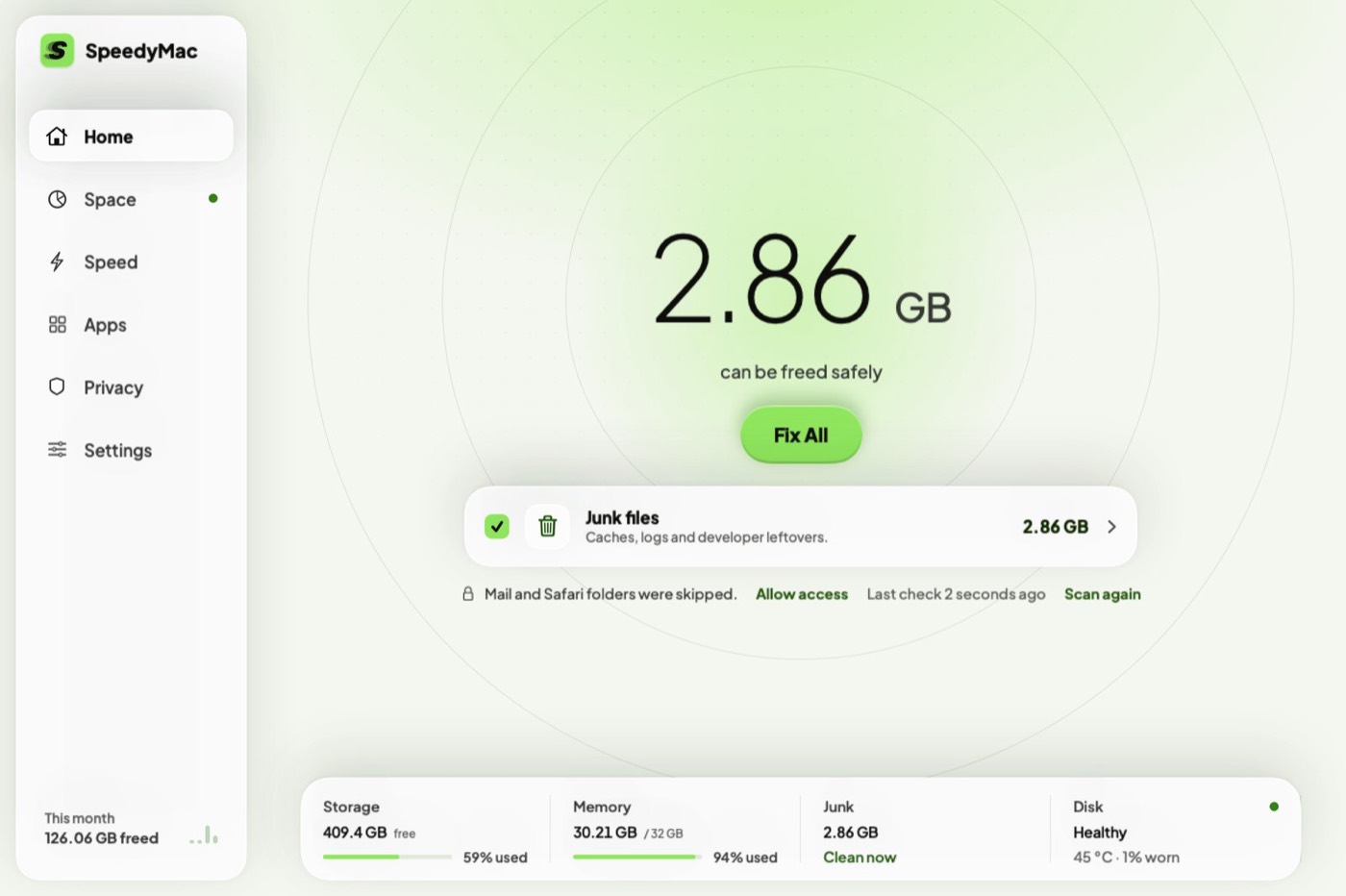Click the Storage card heading
Image resolution: width=1346 pixels, height=896 pixels.
pyautogui.click(x=351, y=807)
